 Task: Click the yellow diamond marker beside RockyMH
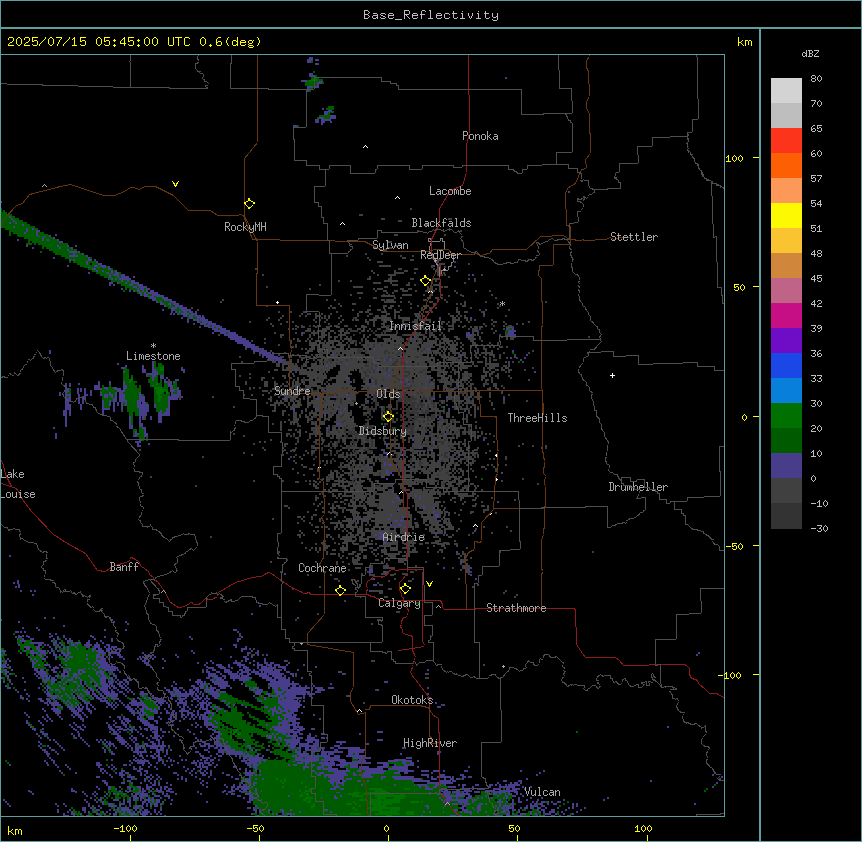249,204
